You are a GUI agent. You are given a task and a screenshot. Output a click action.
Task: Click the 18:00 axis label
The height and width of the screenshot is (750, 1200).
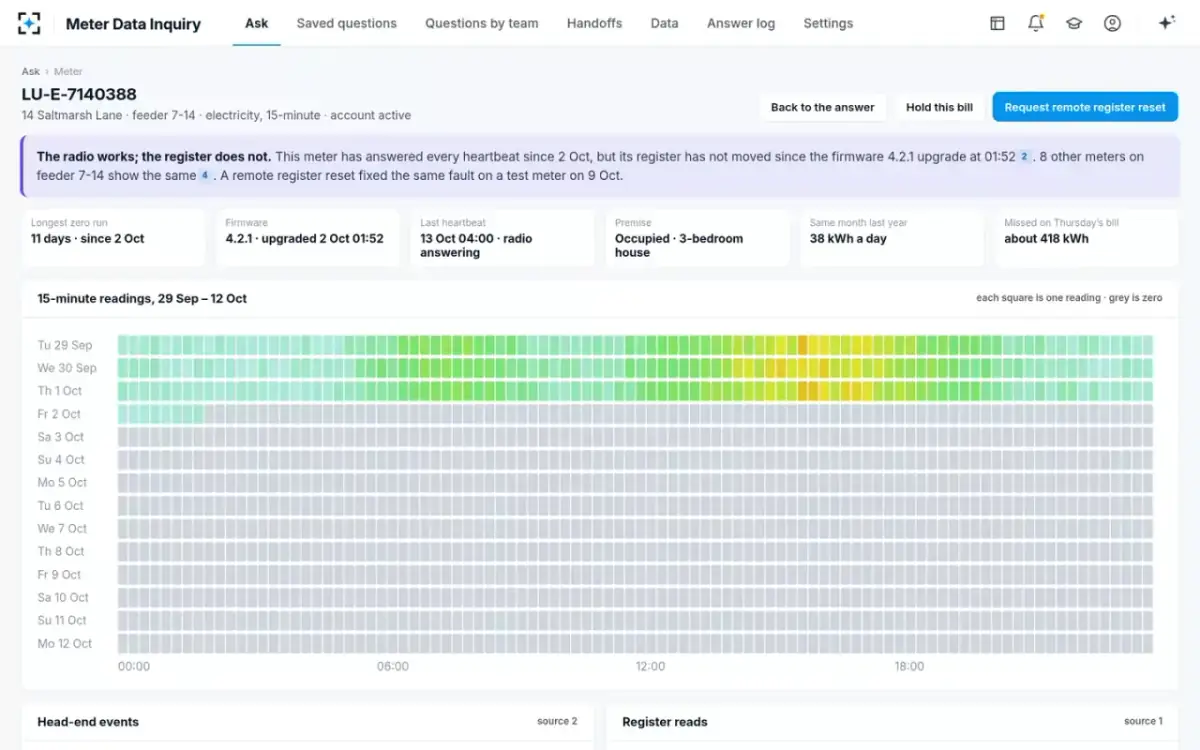(x=909, y=666)
